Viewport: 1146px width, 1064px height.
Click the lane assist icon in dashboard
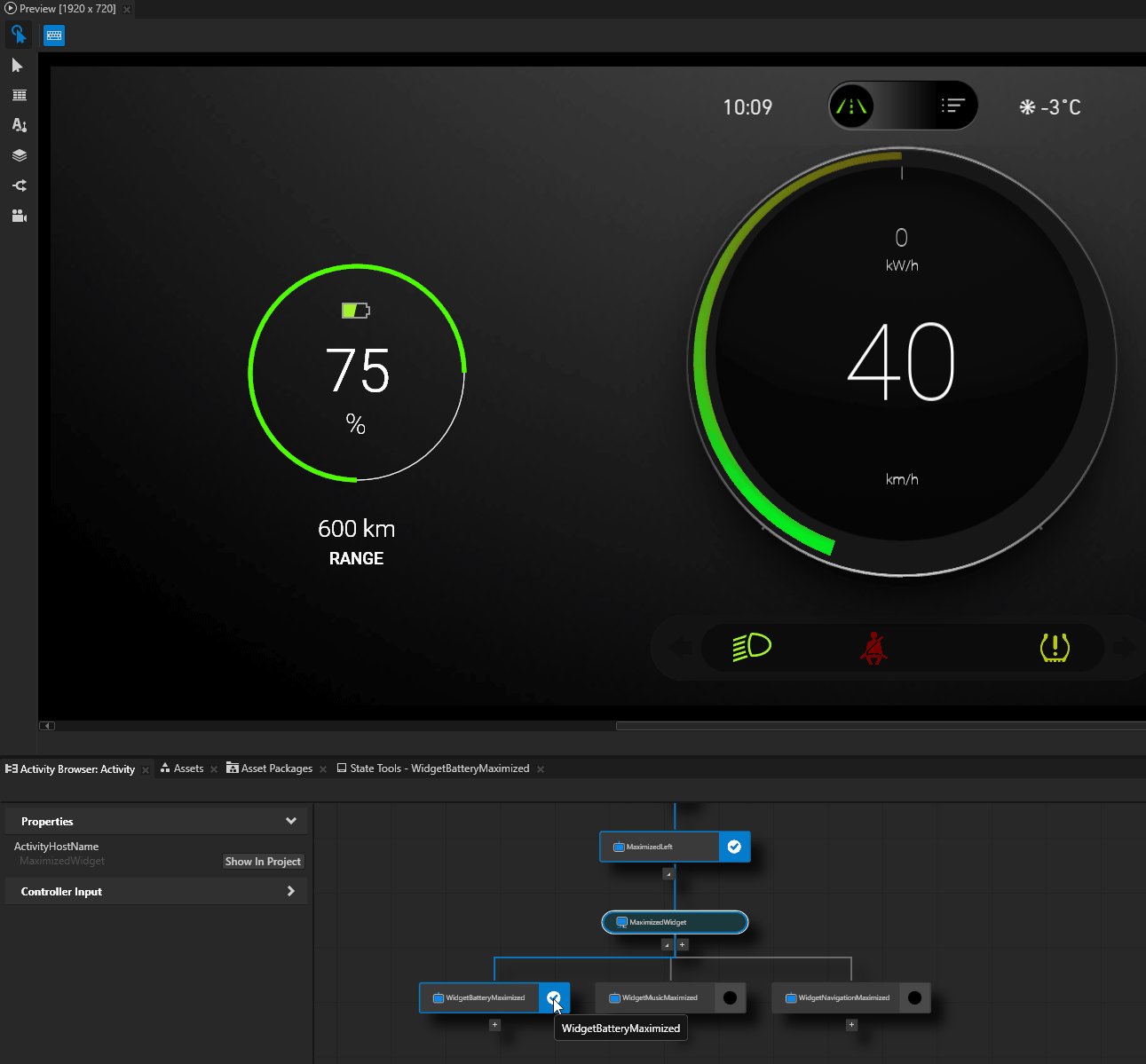[x=851, y=106]
